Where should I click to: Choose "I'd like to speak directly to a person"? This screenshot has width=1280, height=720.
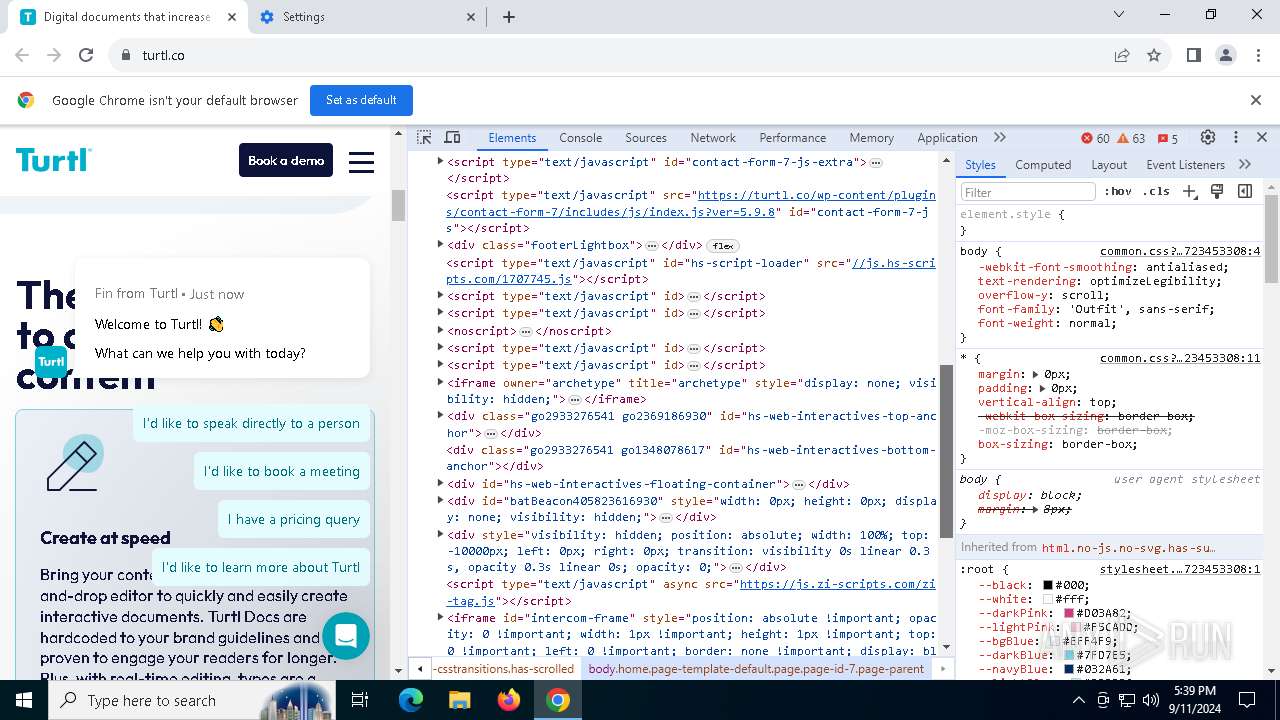pyautogui.click(x=251, y=423)
